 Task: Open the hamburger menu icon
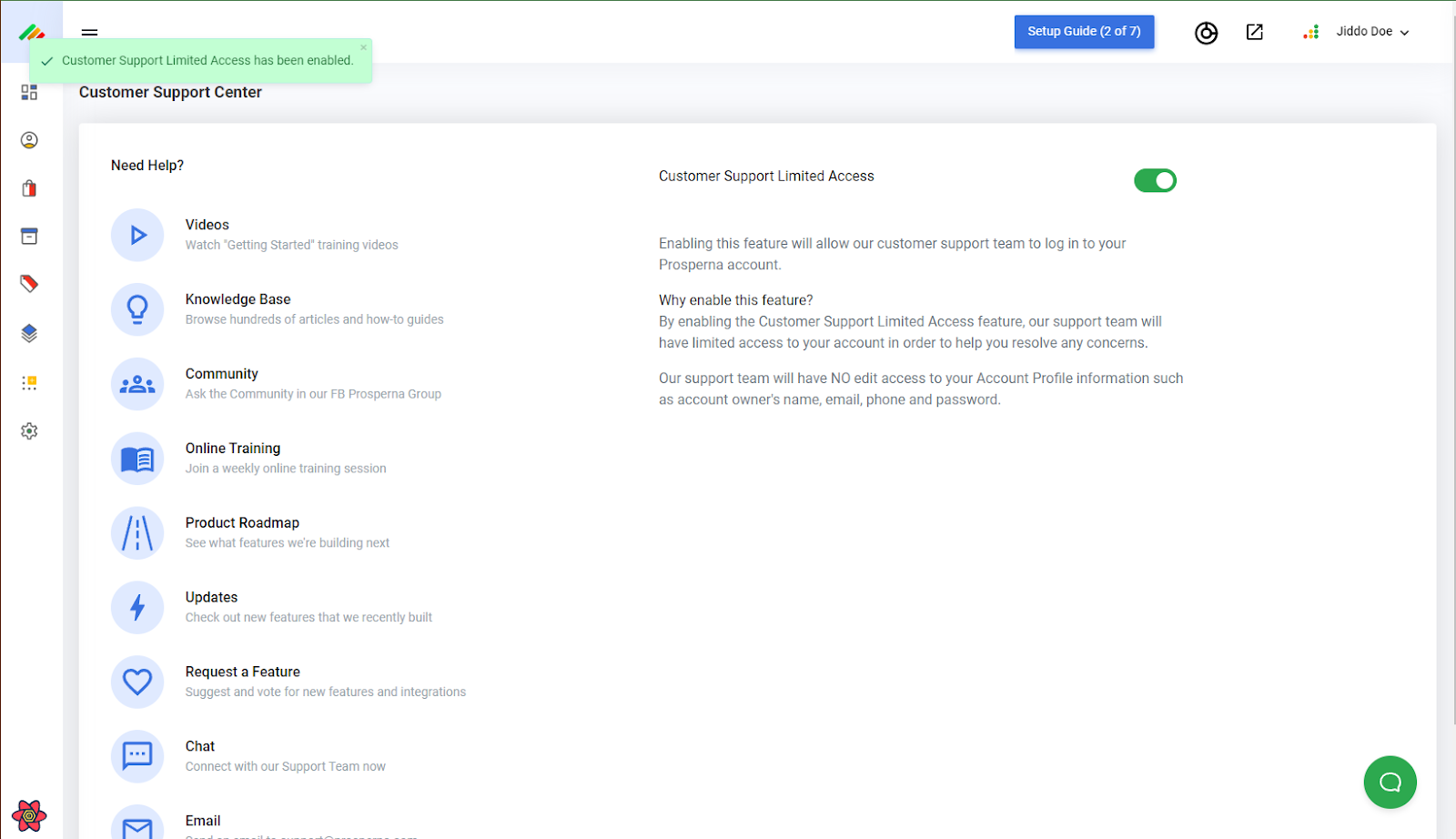89,32
